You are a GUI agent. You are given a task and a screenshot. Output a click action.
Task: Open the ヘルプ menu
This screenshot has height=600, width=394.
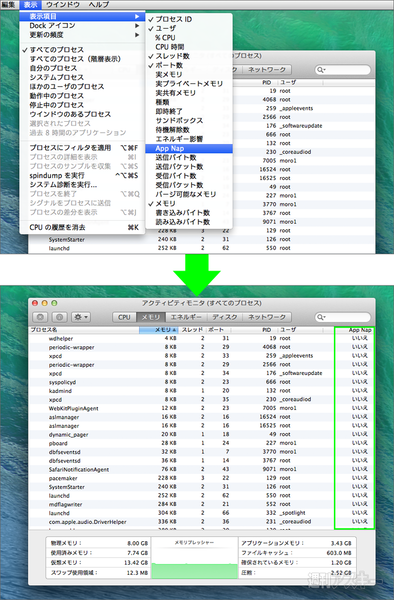[99, 5]
